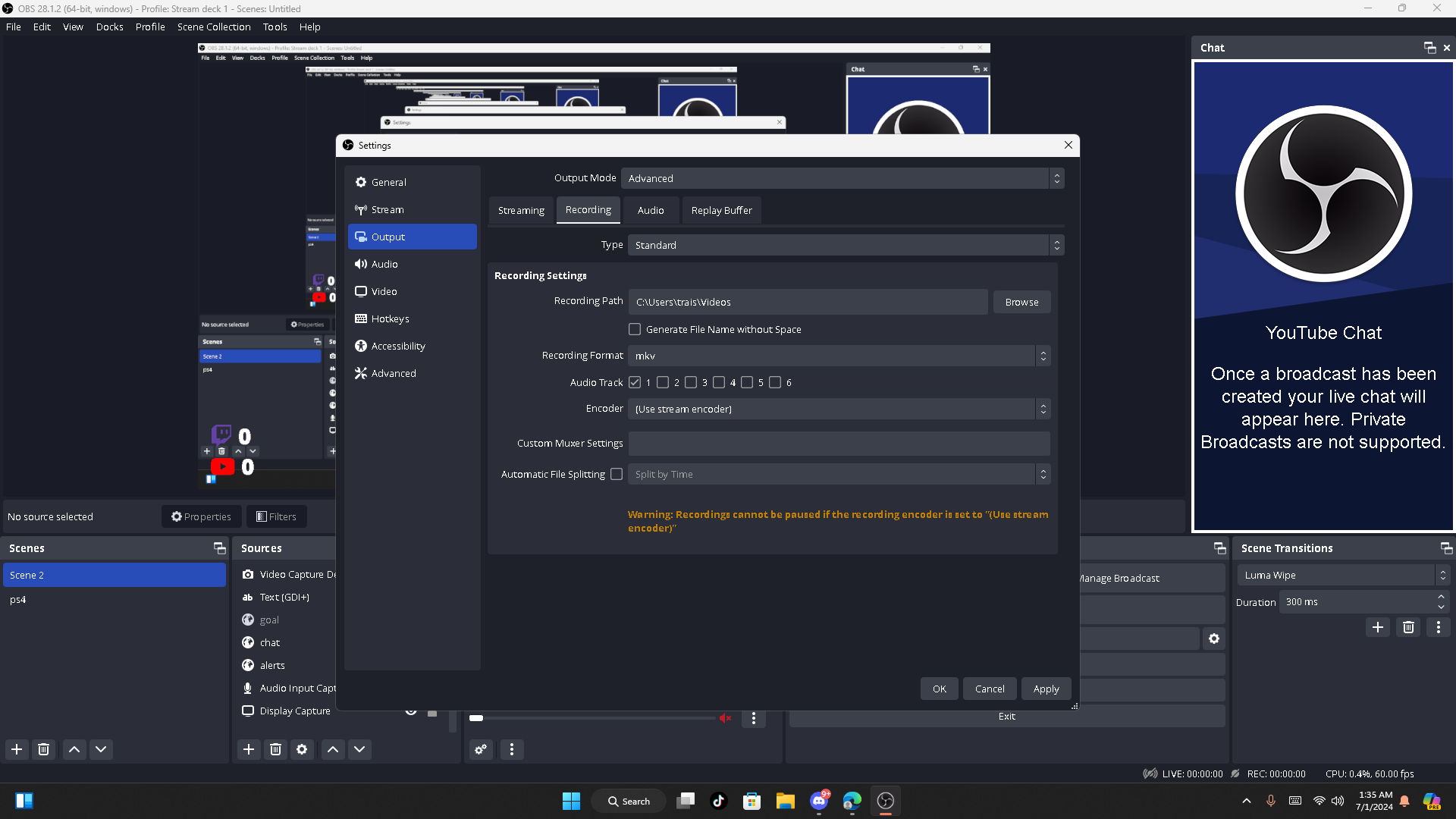Increase transition Duration with up stepper

click(1441, 598)
